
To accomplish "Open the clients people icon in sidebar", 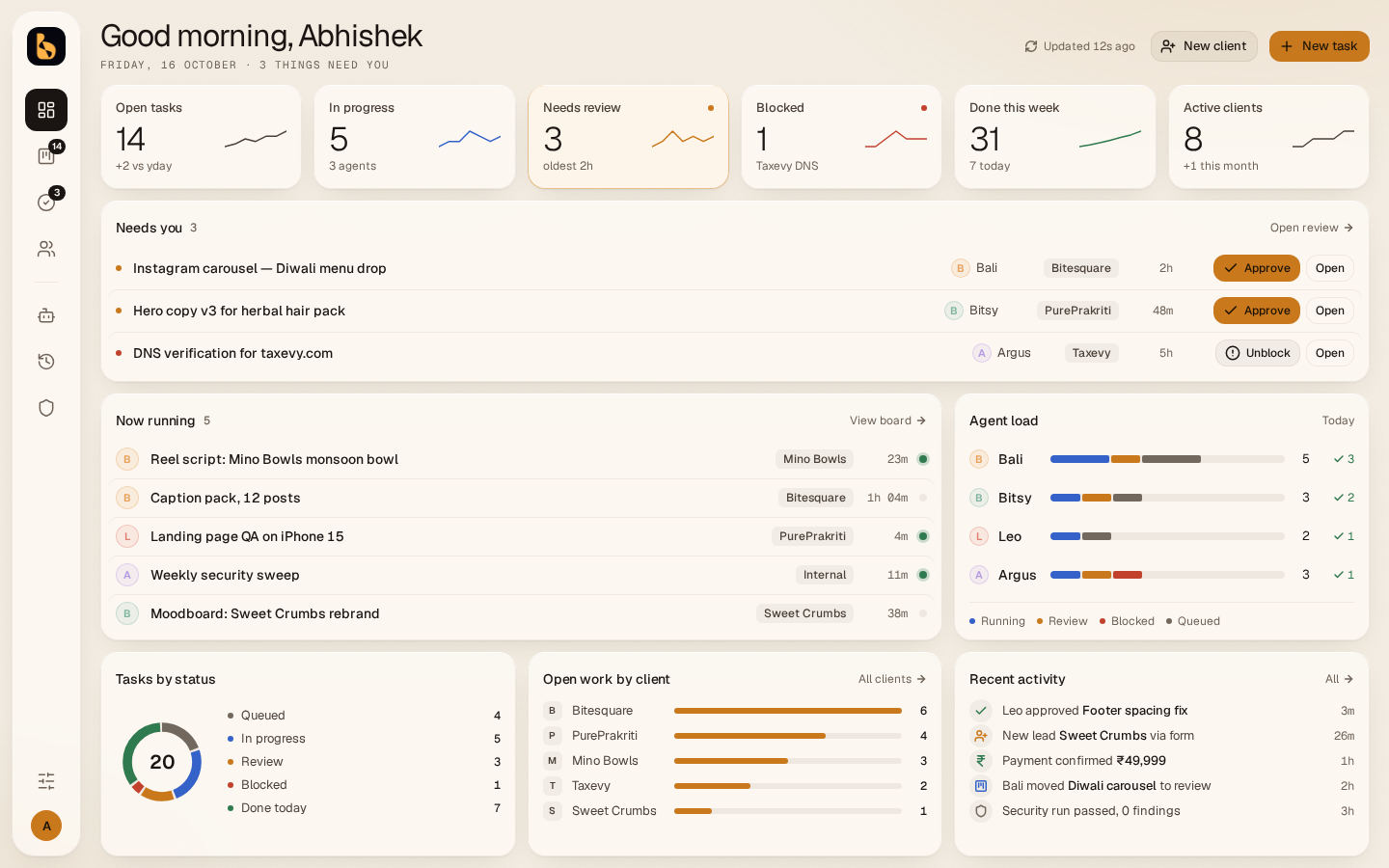I will click(46, 249).
